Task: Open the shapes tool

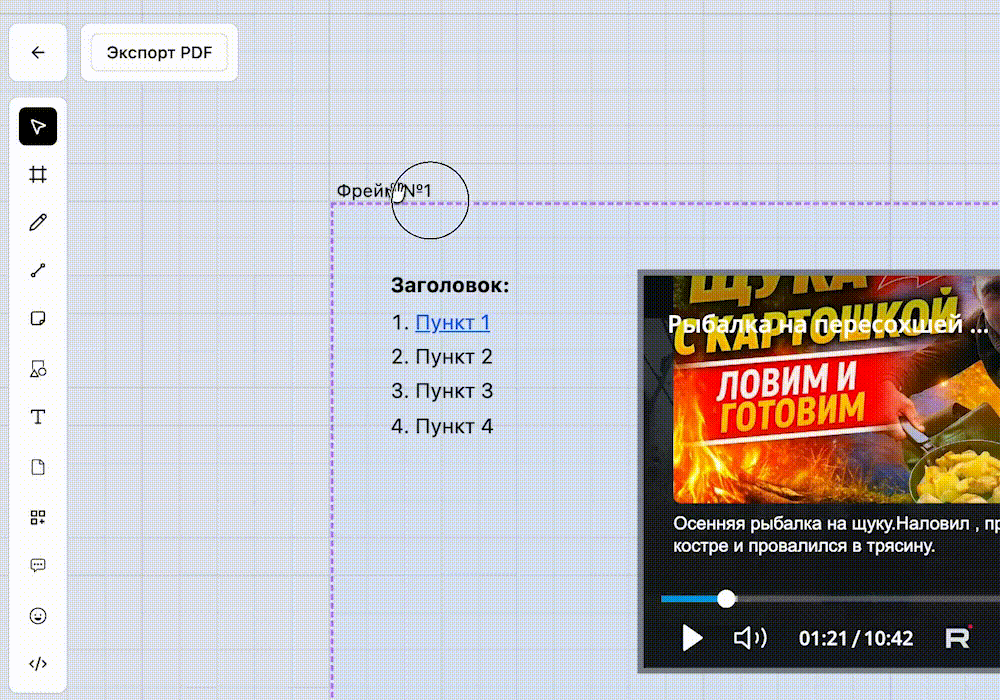Action: click(x=38, y=369)
